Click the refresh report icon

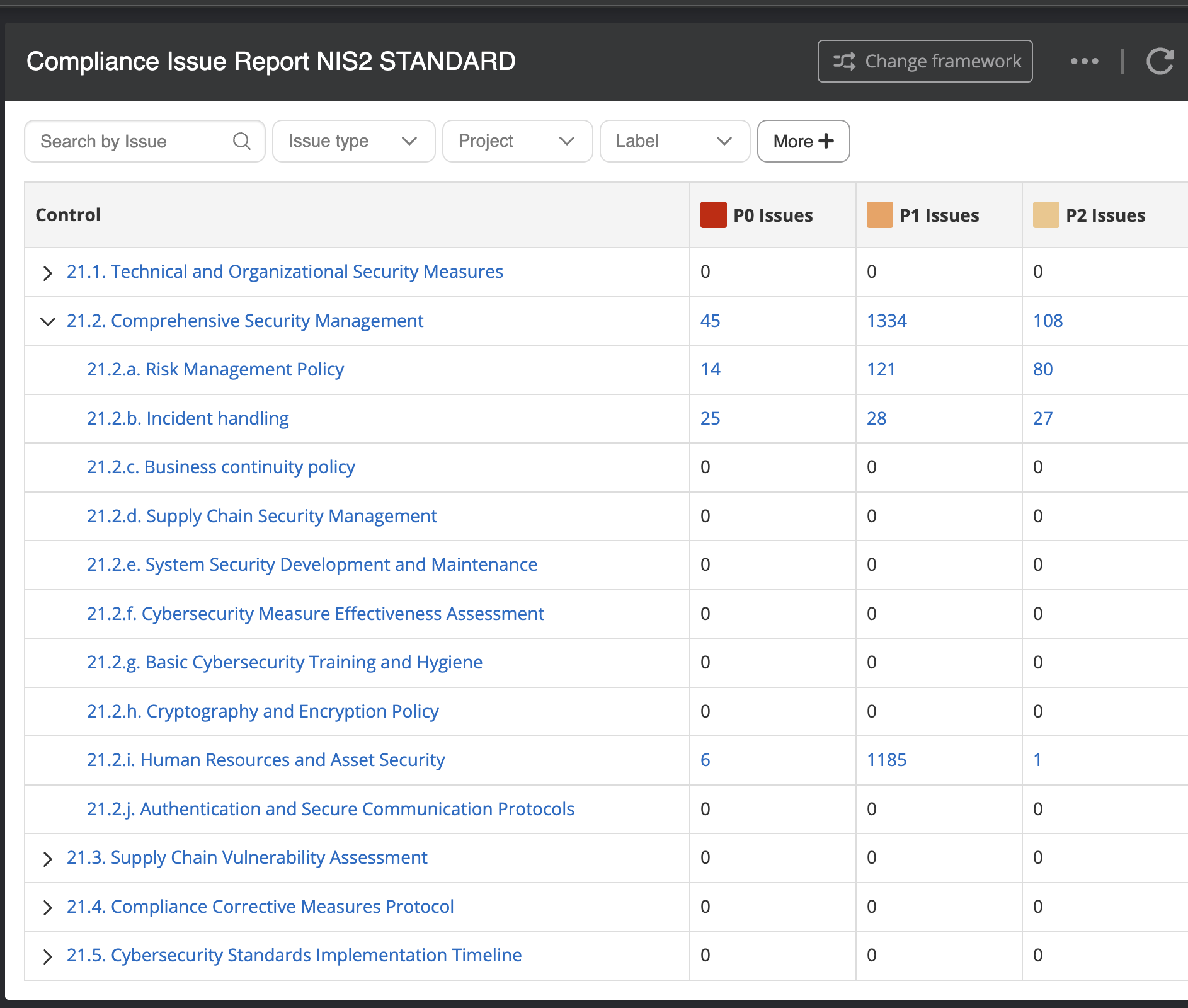pos(1160,62)
